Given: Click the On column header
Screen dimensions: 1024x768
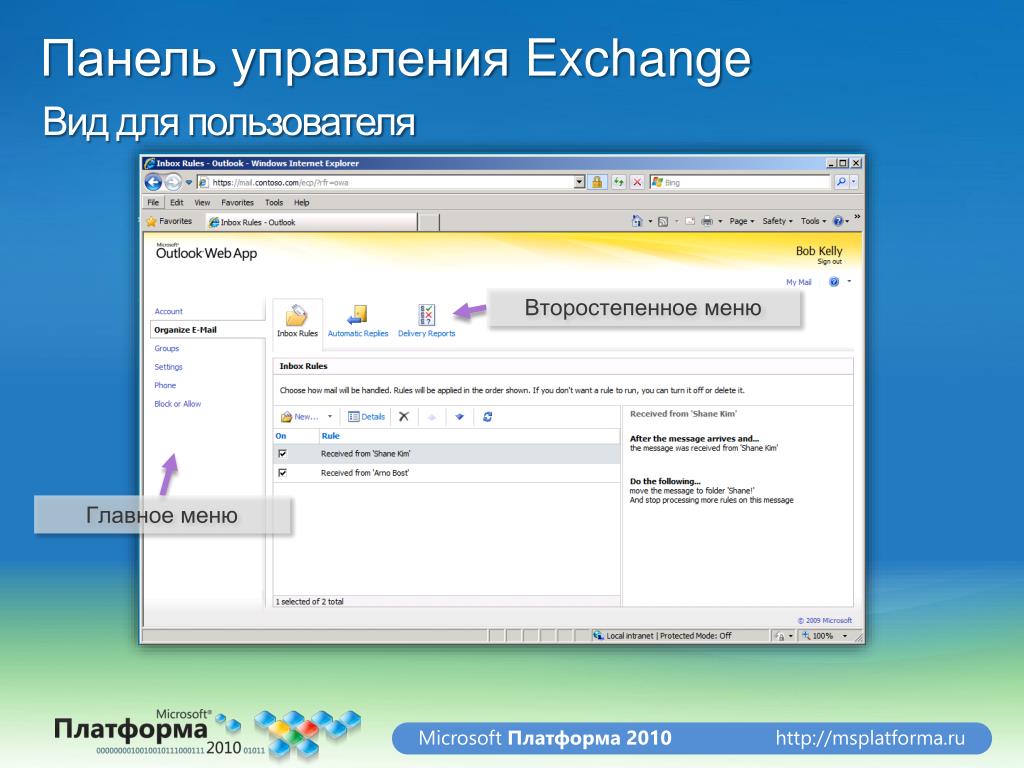Looking at the screenshot, I should [281, 436].
